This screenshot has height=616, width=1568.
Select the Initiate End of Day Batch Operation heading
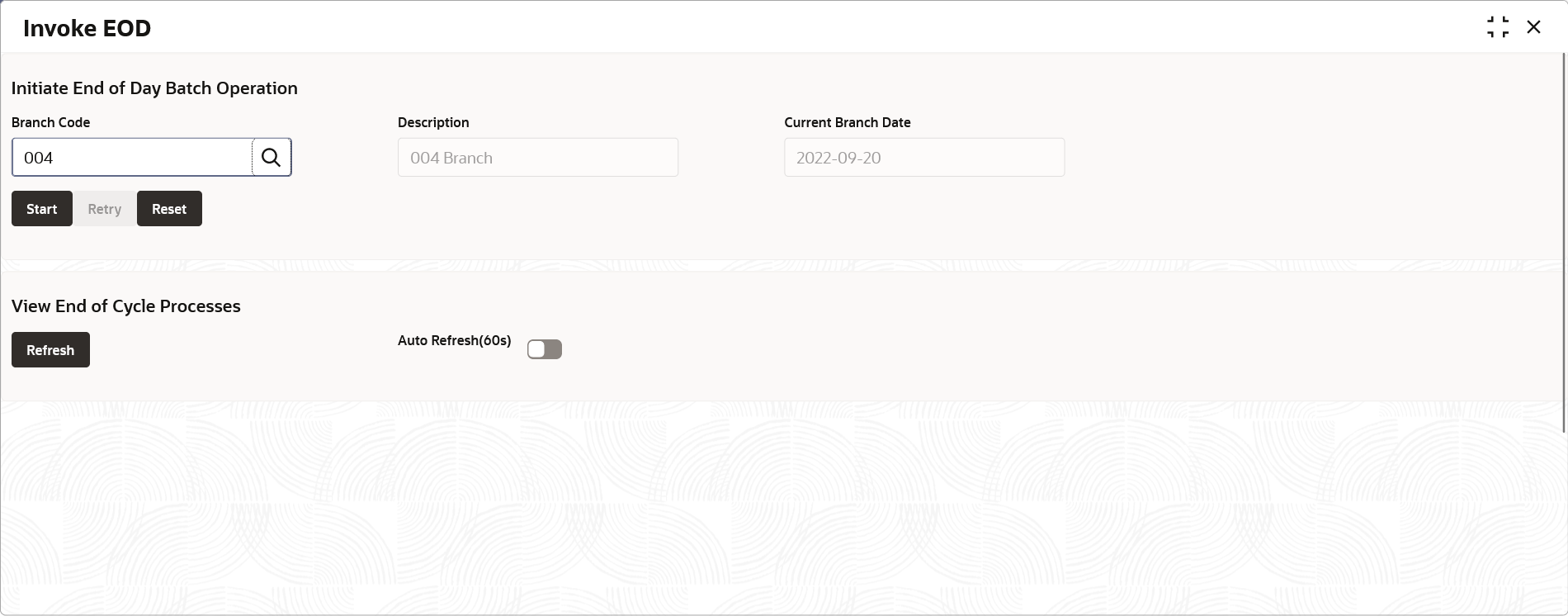point(154,88)
